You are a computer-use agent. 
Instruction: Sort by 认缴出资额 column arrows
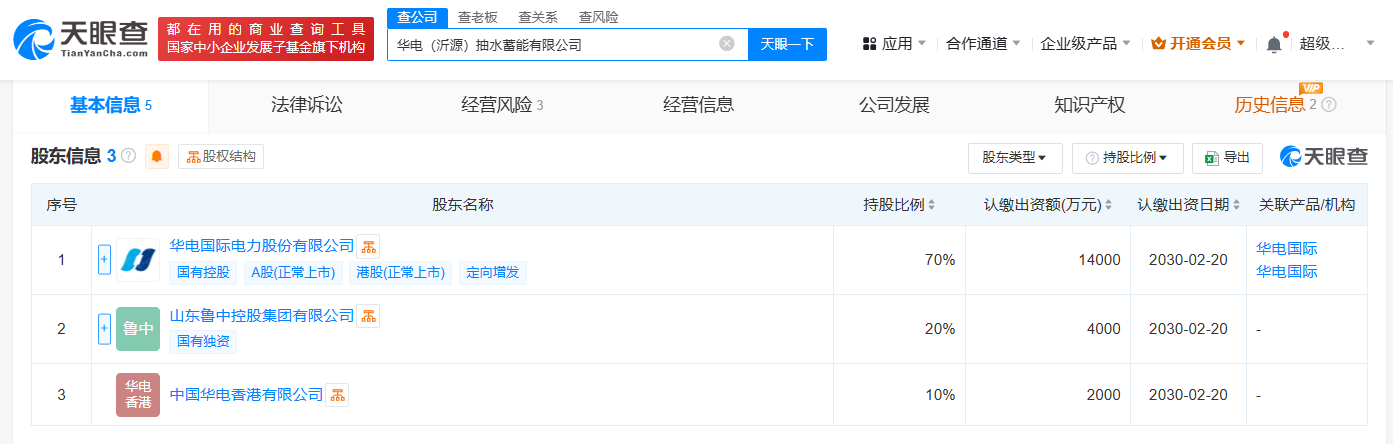pyautogui.click(x=1109, y=205)
